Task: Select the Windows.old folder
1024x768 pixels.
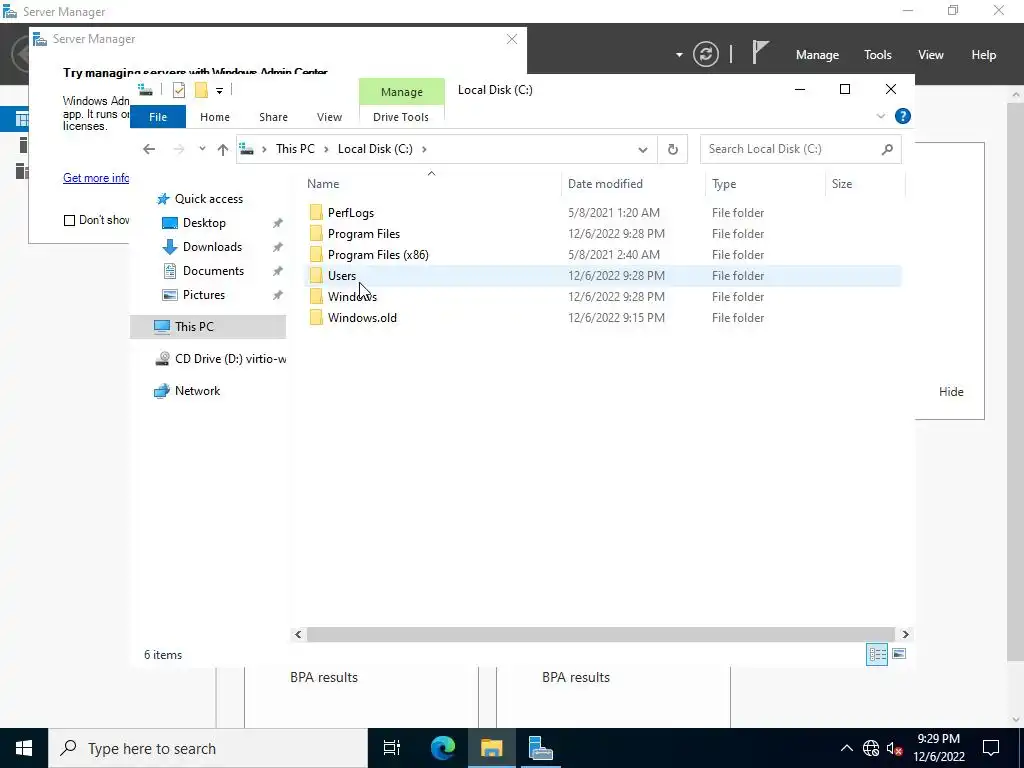Action: click(x=362, y=317)
